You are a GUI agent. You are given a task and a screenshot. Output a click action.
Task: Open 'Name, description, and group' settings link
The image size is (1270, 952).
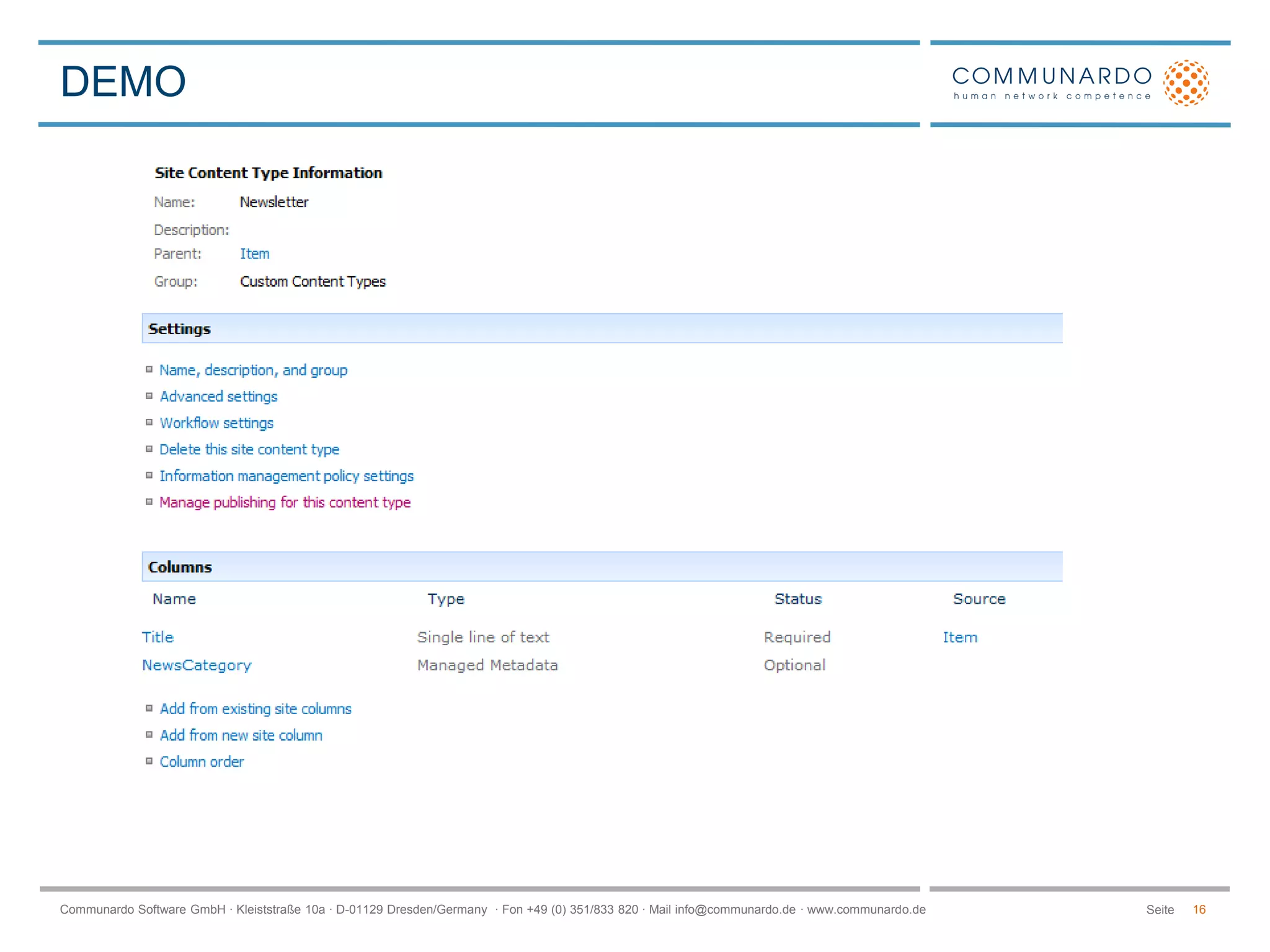click(253, 370)
